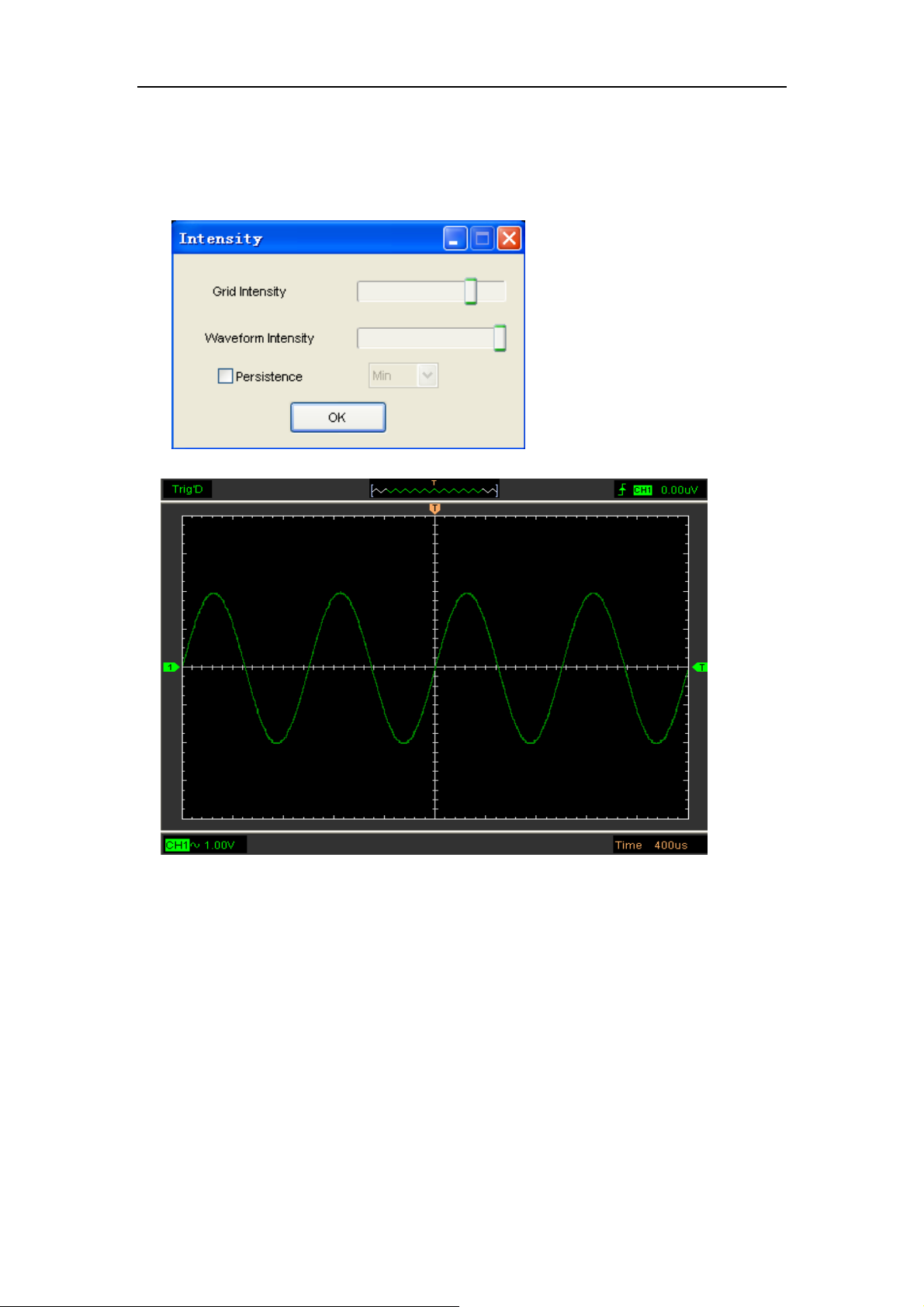Click the CH1 trigger source label
Screen dimensions: 924x1307
pos(642,490)
